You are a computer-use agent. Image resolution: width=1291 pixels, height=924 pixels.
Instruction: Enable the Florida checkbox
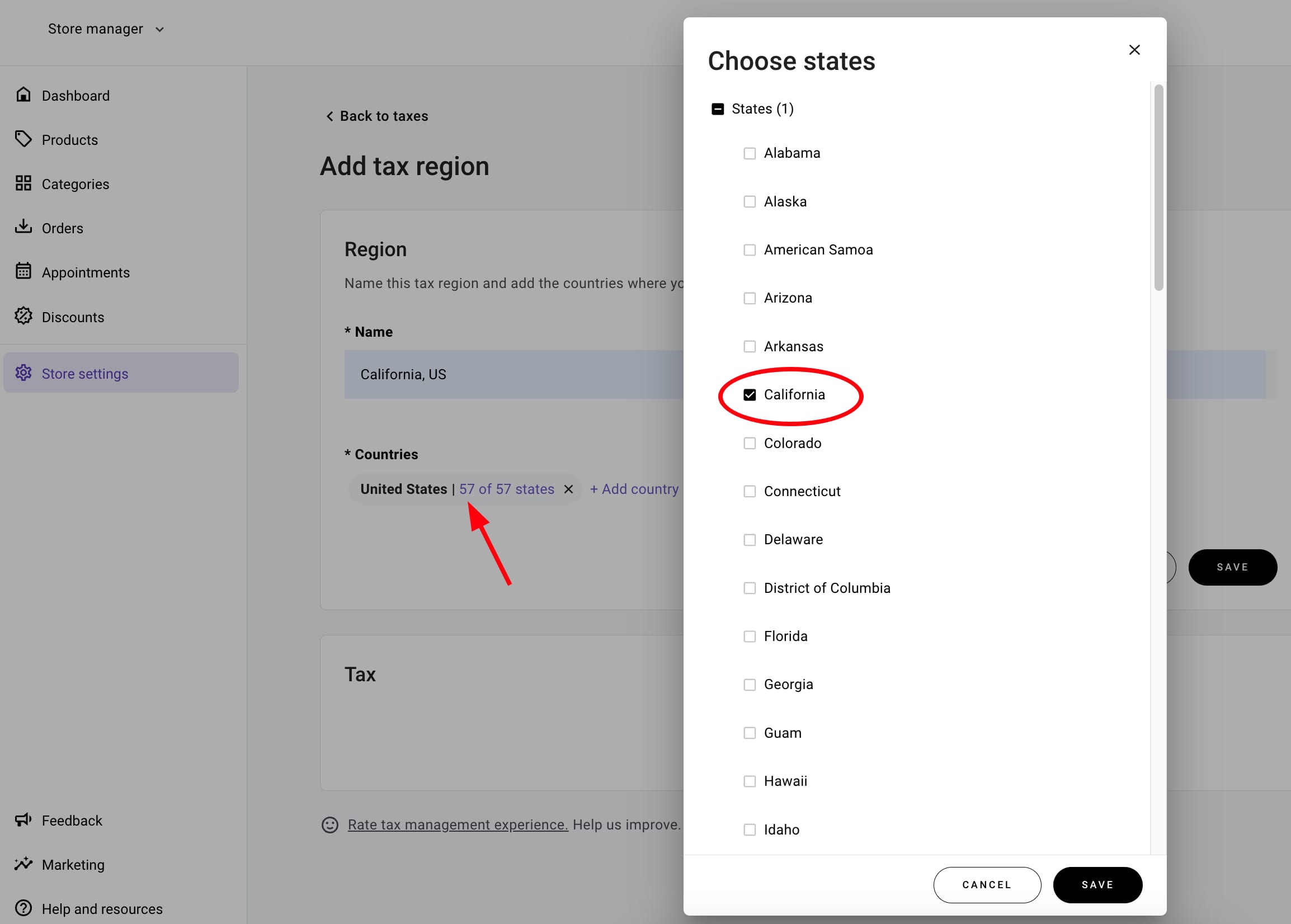point(751,636)
